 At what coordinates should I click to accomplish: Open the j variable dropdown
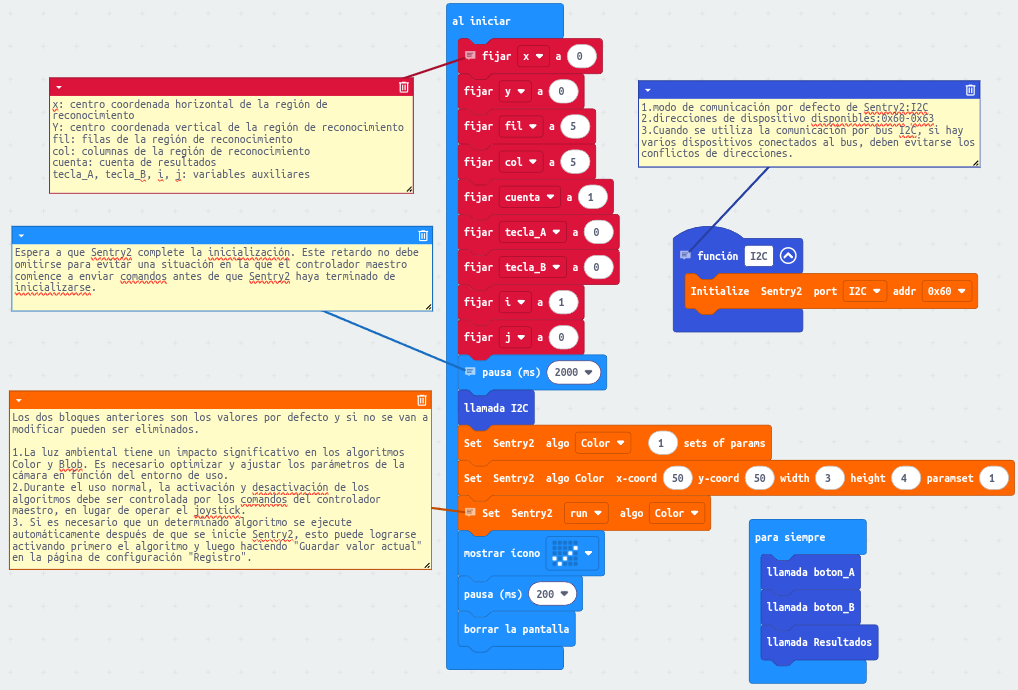(x=515, y=338)
